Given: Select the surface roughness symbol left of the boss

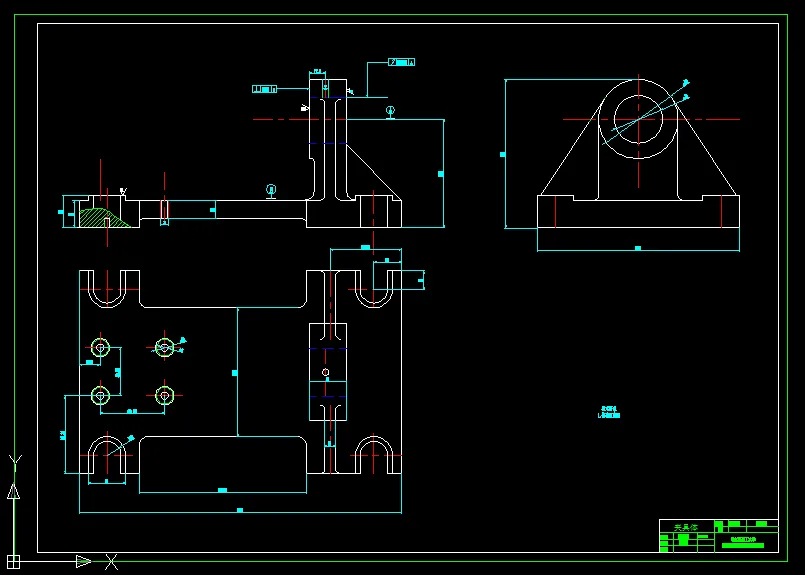Looking at the screenshot, I should [304, 108].
